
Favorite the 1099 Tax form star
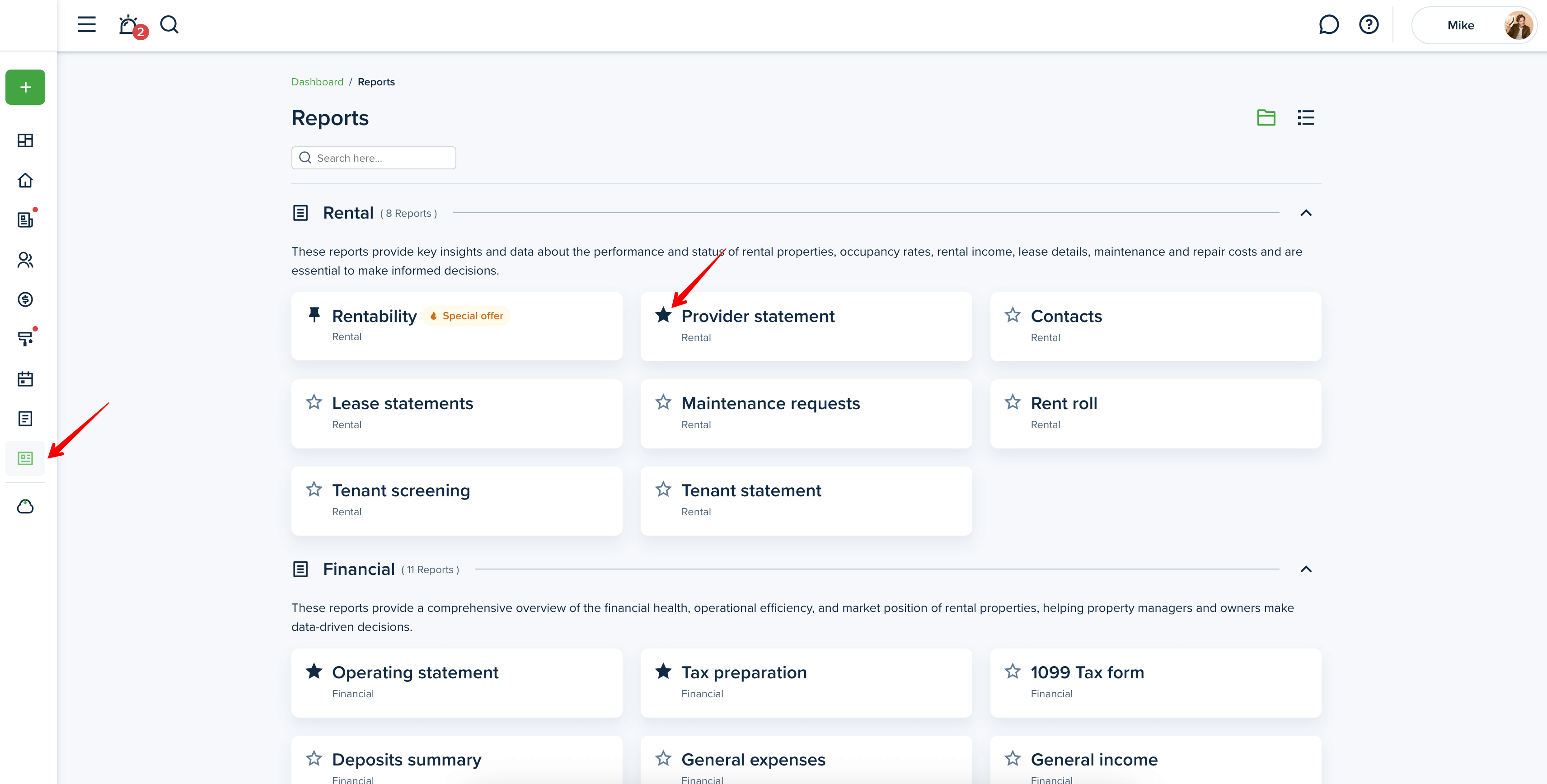tap(1013, 671)
